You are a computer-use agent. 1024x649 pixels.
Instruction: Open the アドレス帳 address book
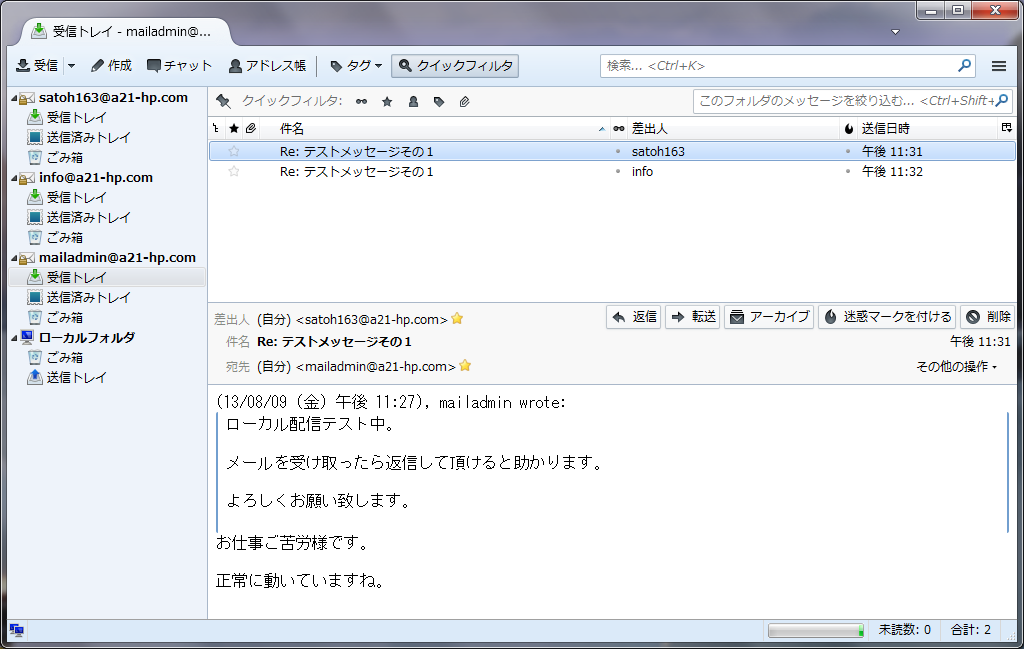[267, 65]
